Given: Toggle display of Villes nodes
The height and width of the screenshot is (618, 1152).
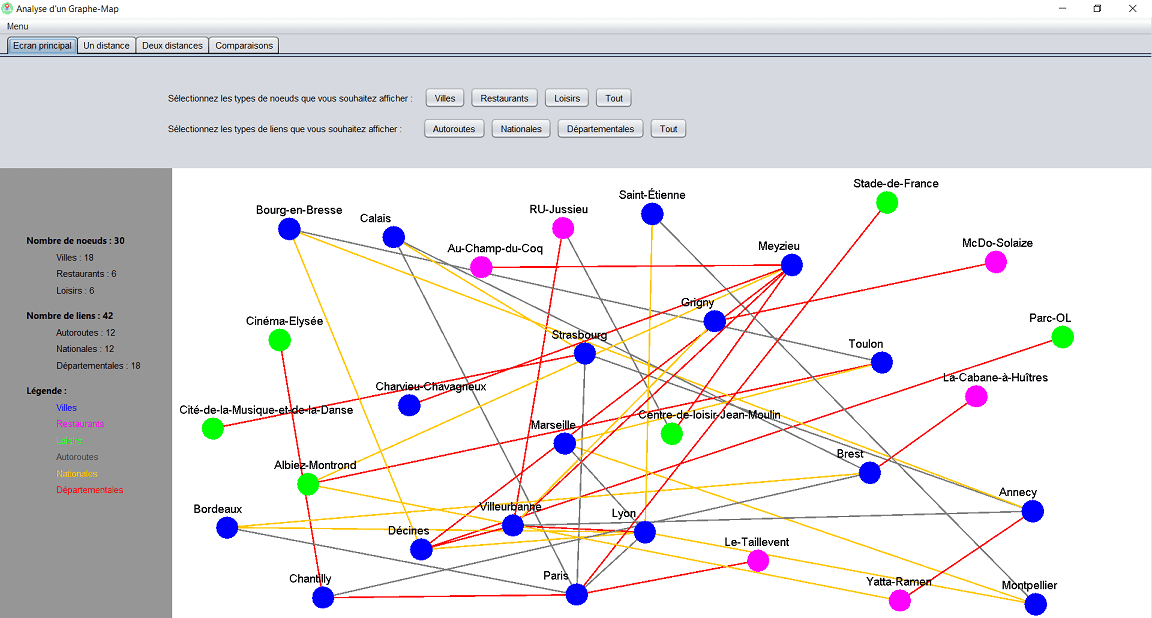Looking at the screenshot, I should 444,97.
